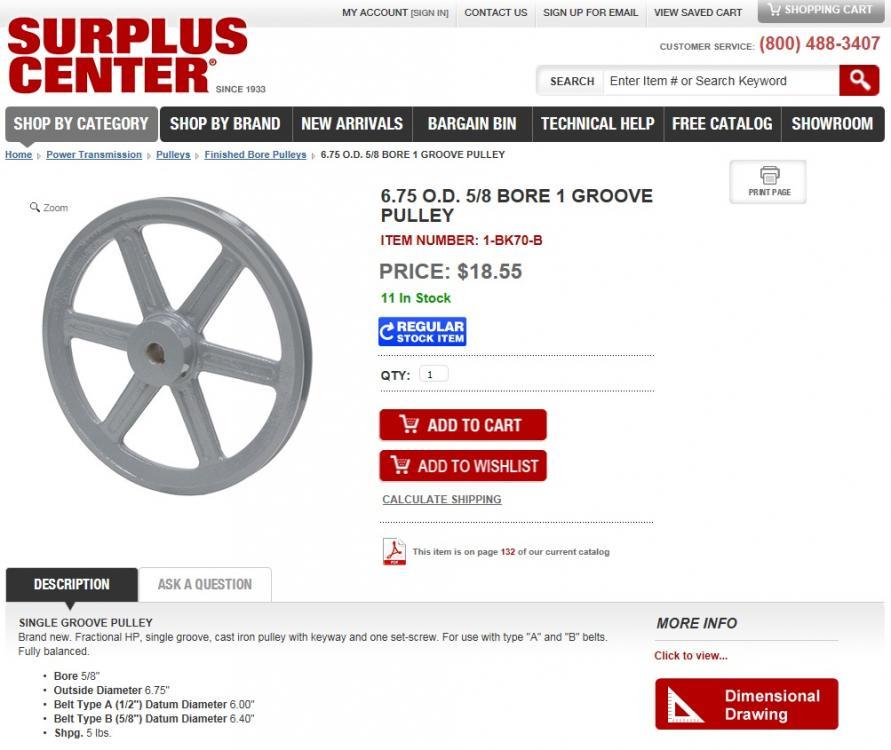Open the Dimensional Drawing button

(746, 704)
